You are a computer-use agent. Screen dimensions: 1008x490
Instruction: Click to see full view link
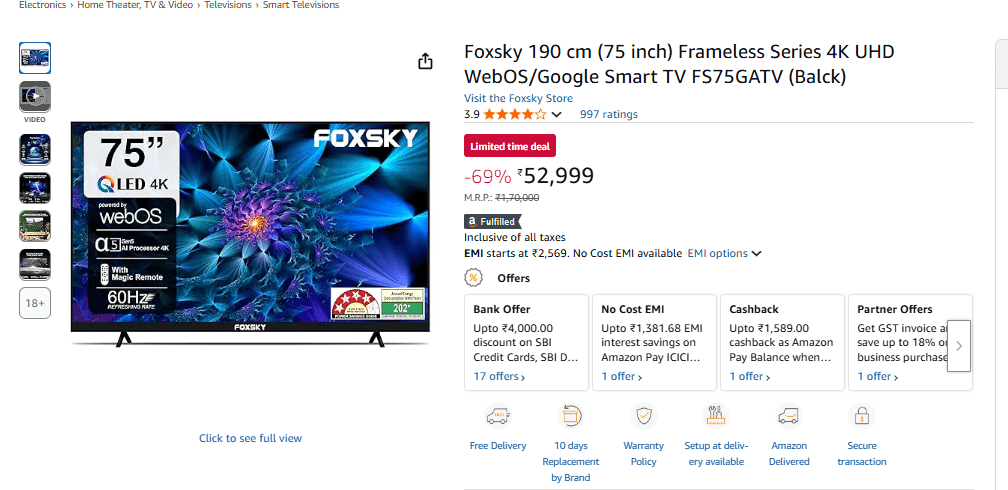coord(250,438)
